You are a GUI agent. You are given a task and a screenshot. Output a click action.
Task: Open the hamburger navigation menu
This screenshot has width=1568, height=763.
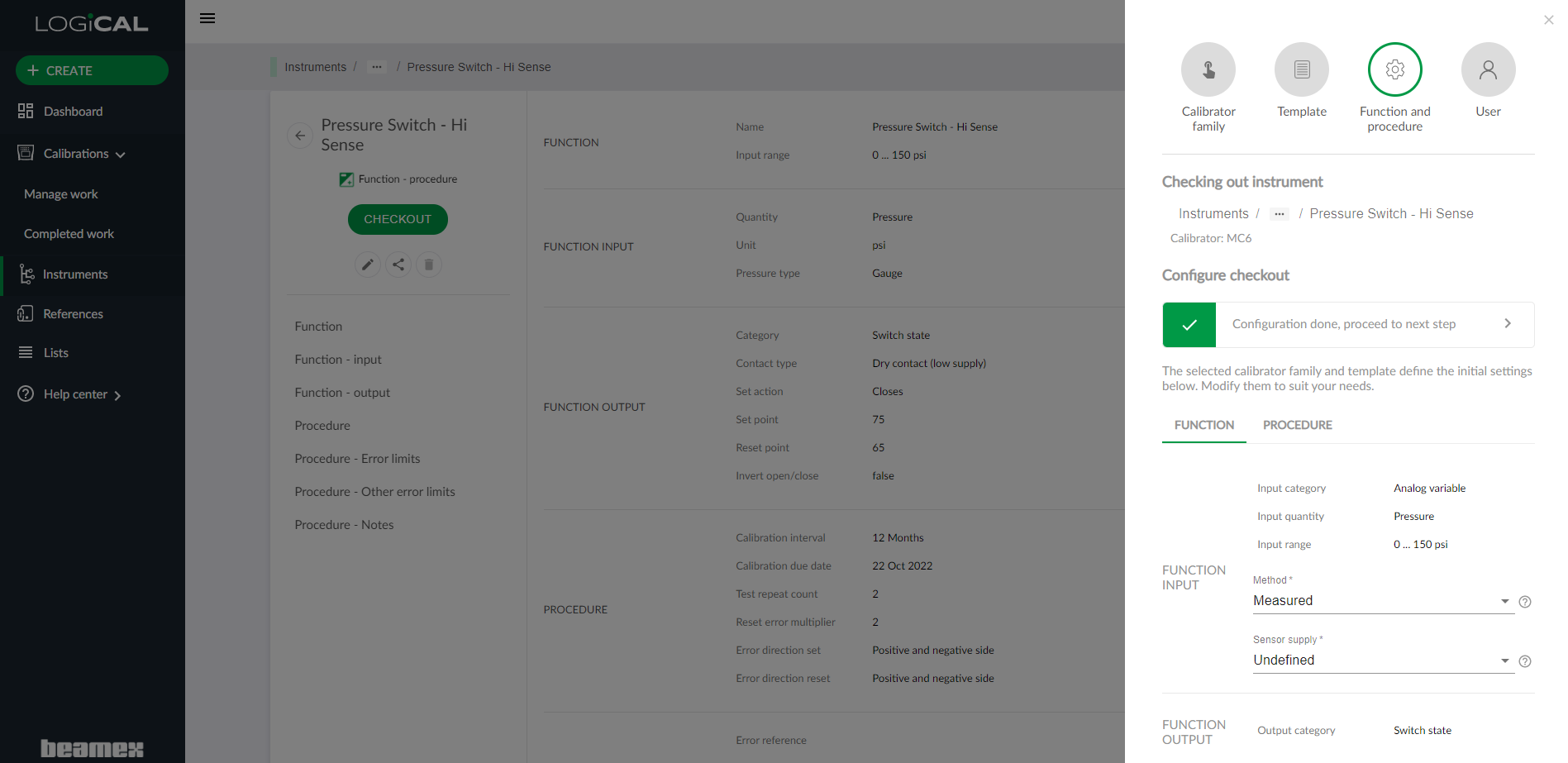click(207, 18)
